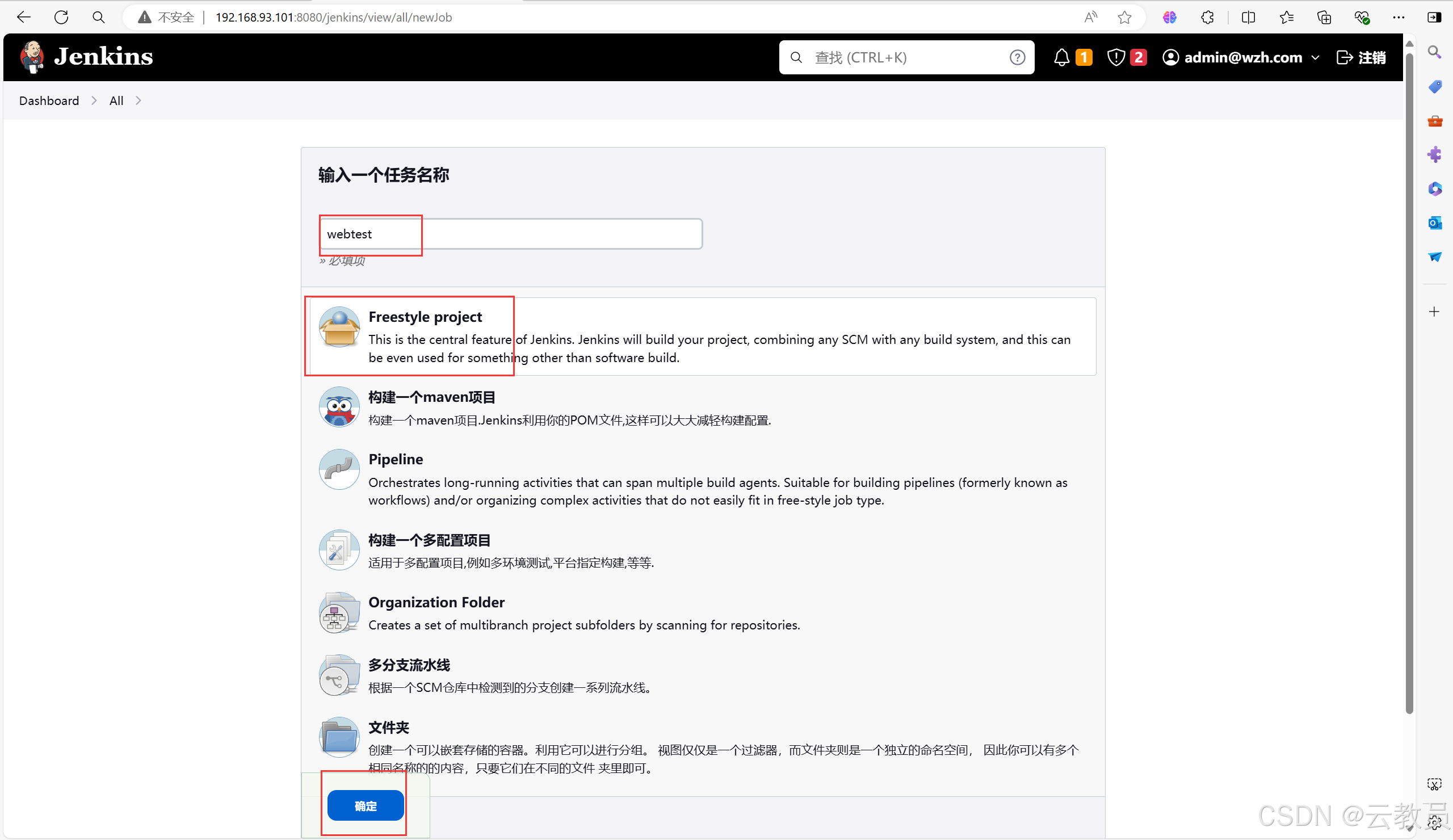Expand the admin@wzh.com user dropdown
Viewport: 1453px width, 840px height.
click(x=1315, y=58)
